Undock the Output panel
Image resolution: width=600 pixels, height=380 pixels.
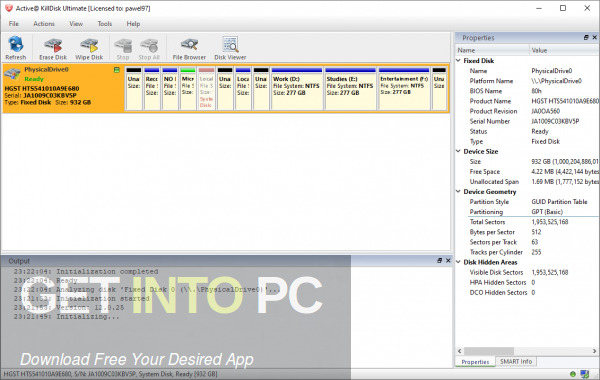point(440,260)
